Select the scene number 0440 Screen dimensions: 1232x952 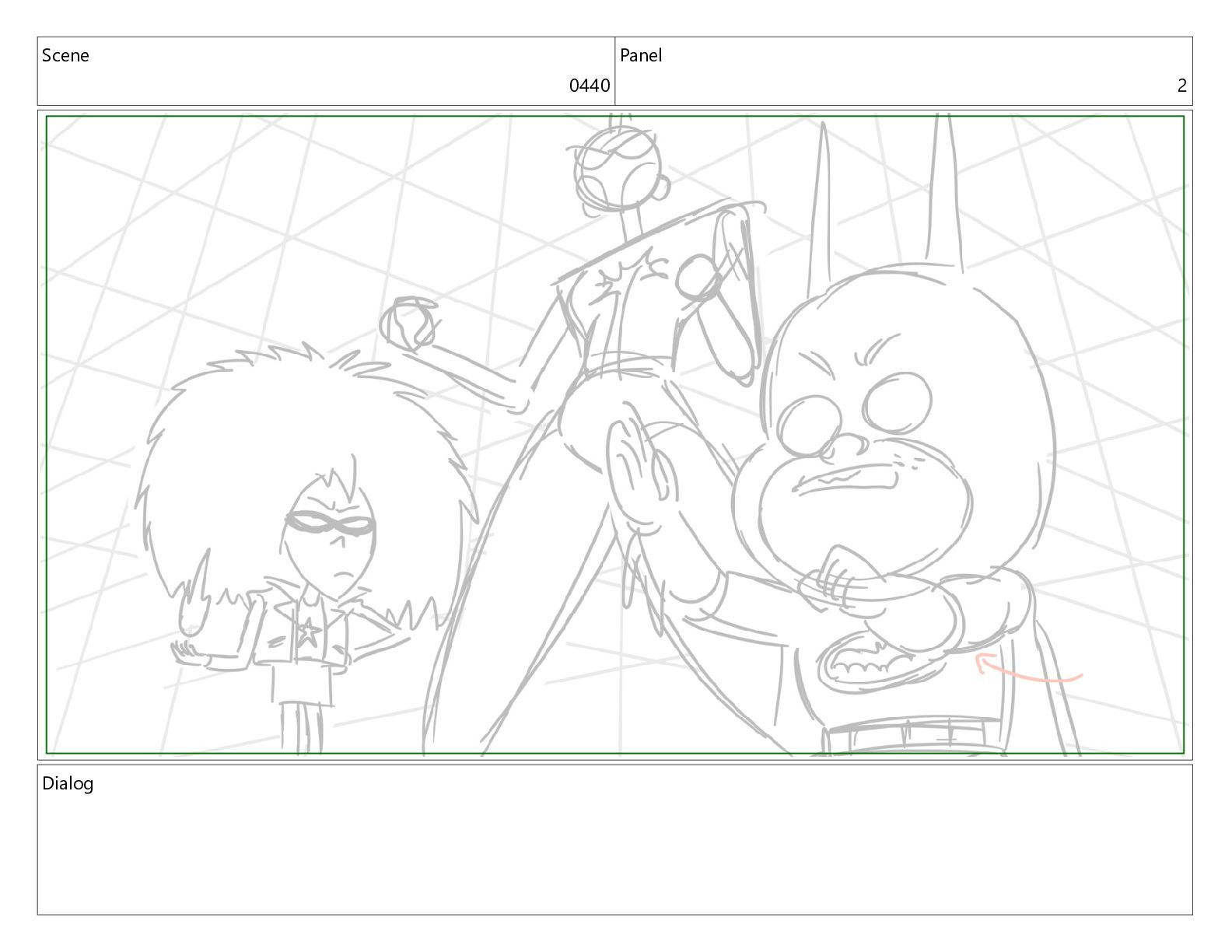click(590, 86)
